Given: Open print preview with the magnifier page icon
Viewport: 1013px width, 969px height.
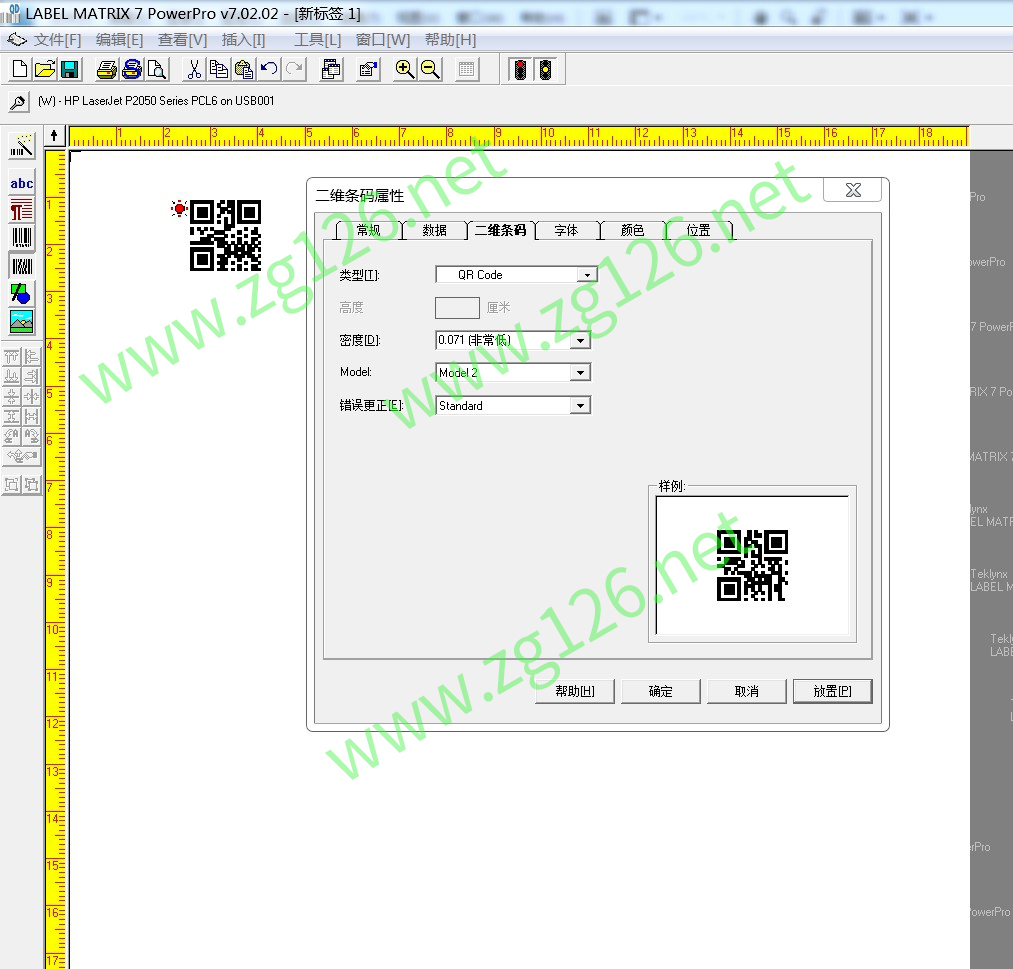Looking at the screenshot, I should (x=157, y=69).
